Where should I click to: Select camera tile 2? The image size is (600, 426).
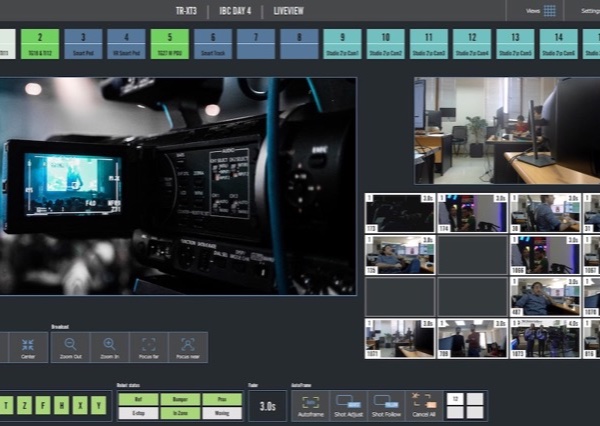[x=40, y=44]
